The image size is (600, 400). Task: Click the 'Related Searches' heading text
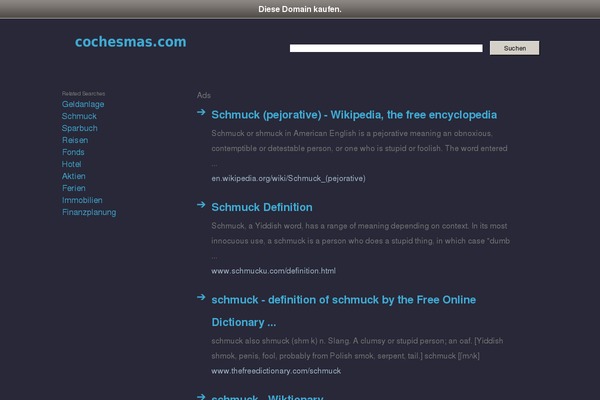(83, 93)
